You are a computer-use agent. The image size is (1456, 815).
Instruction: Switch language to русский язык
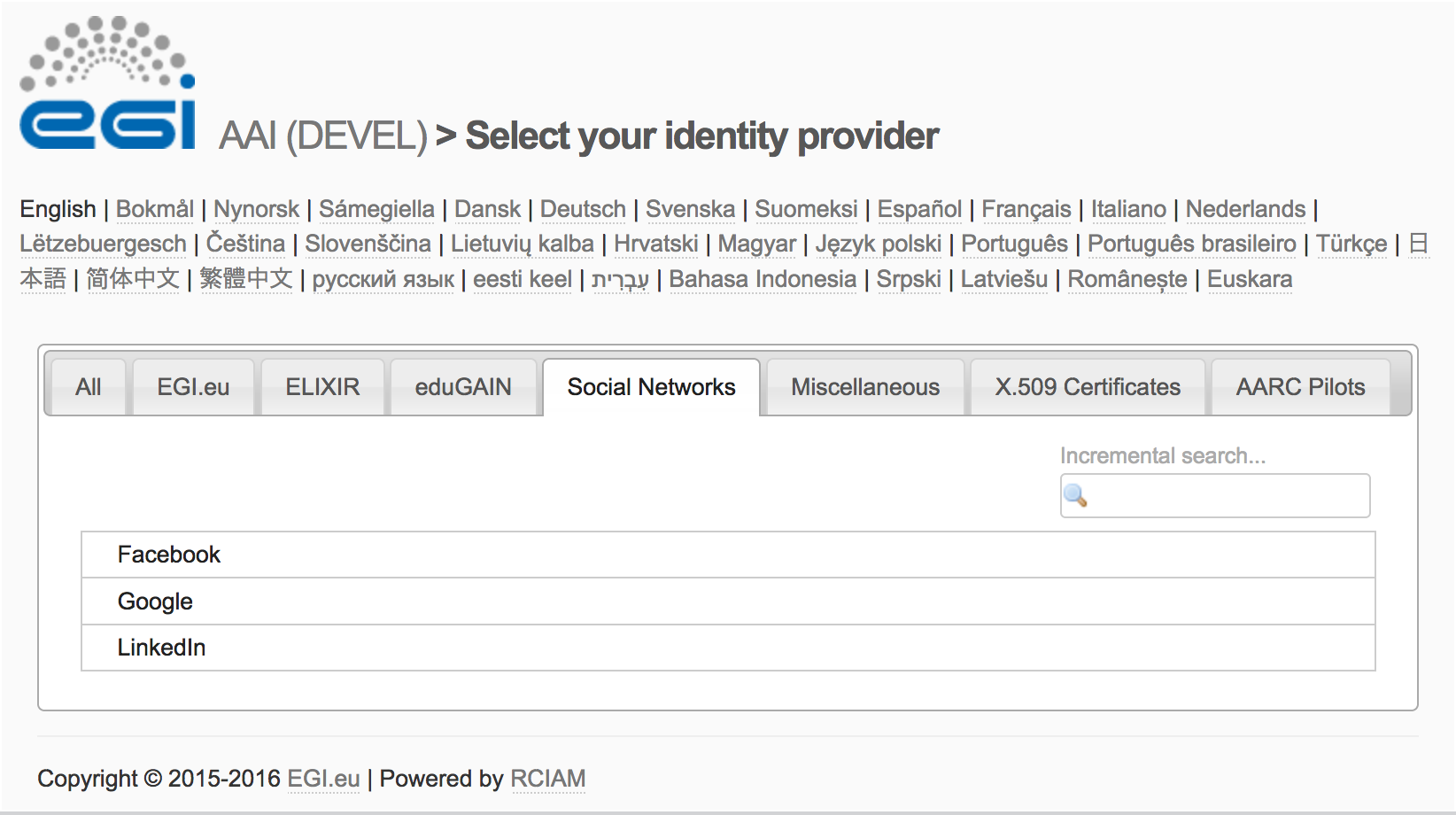(383, 279)
